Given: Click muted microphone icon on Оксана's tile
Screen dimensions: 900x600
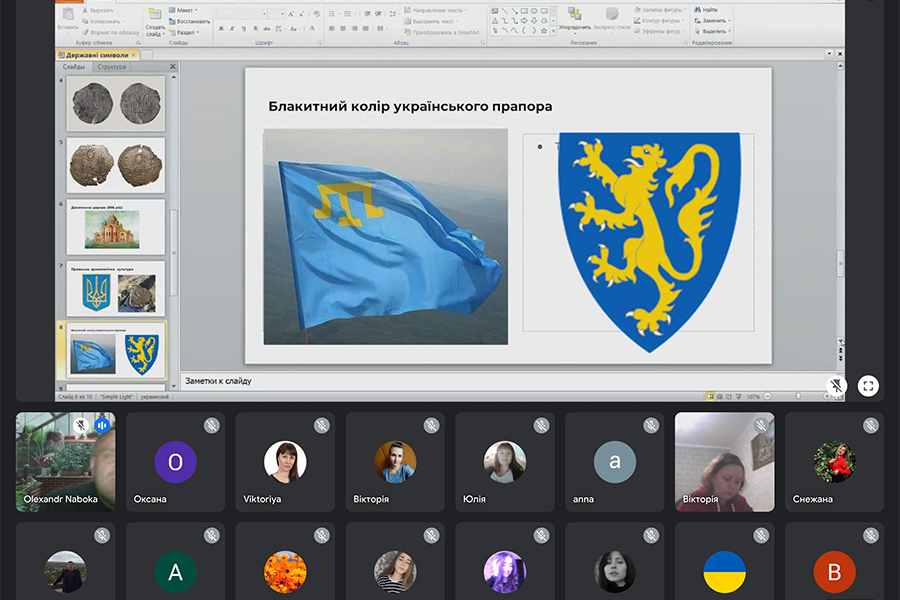Looking at the screenshot, I should pyautogui.click(x=211, y=426).
